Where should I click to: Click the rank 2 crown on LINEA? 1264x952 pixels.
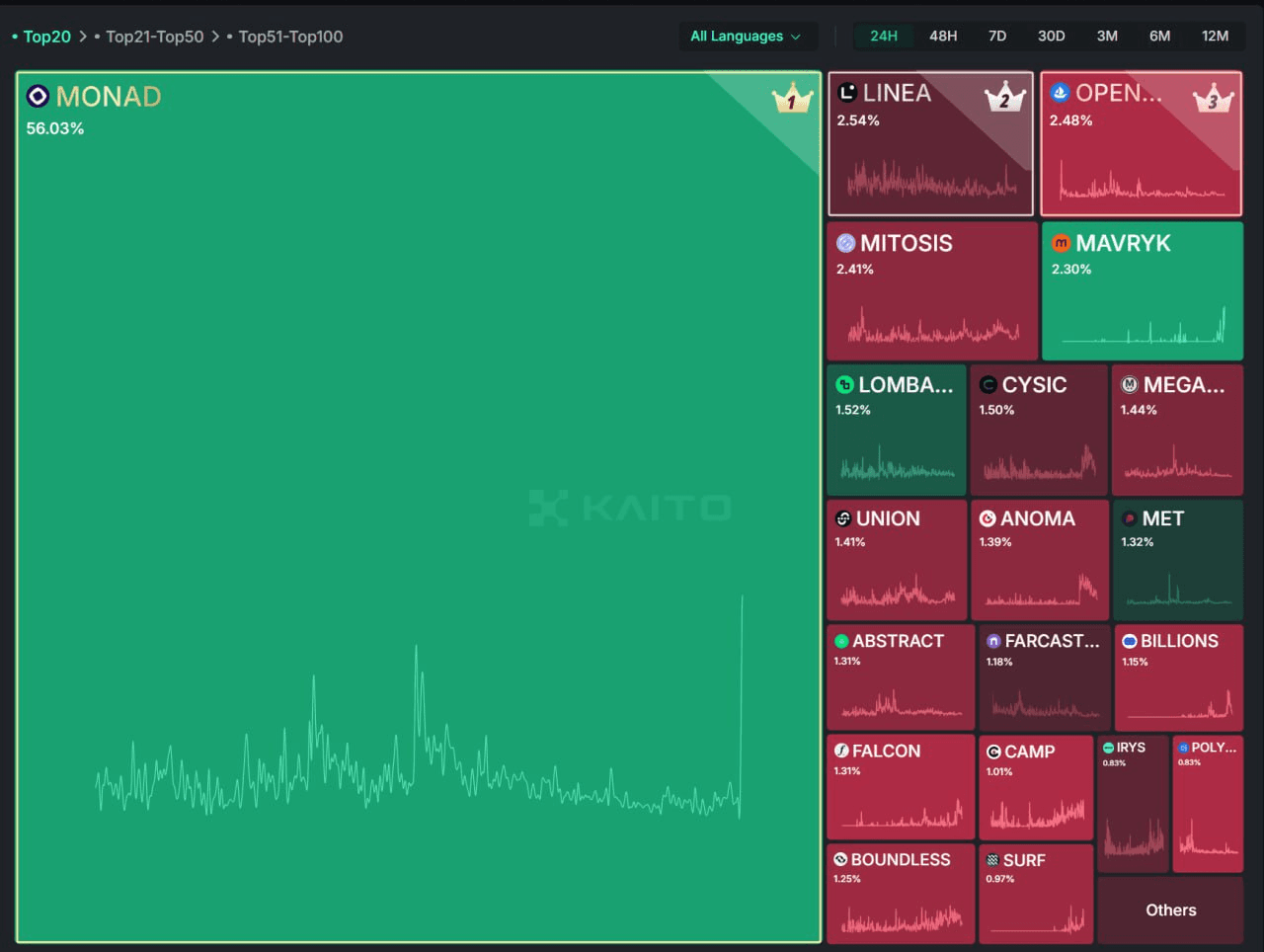pos(1005,96)
